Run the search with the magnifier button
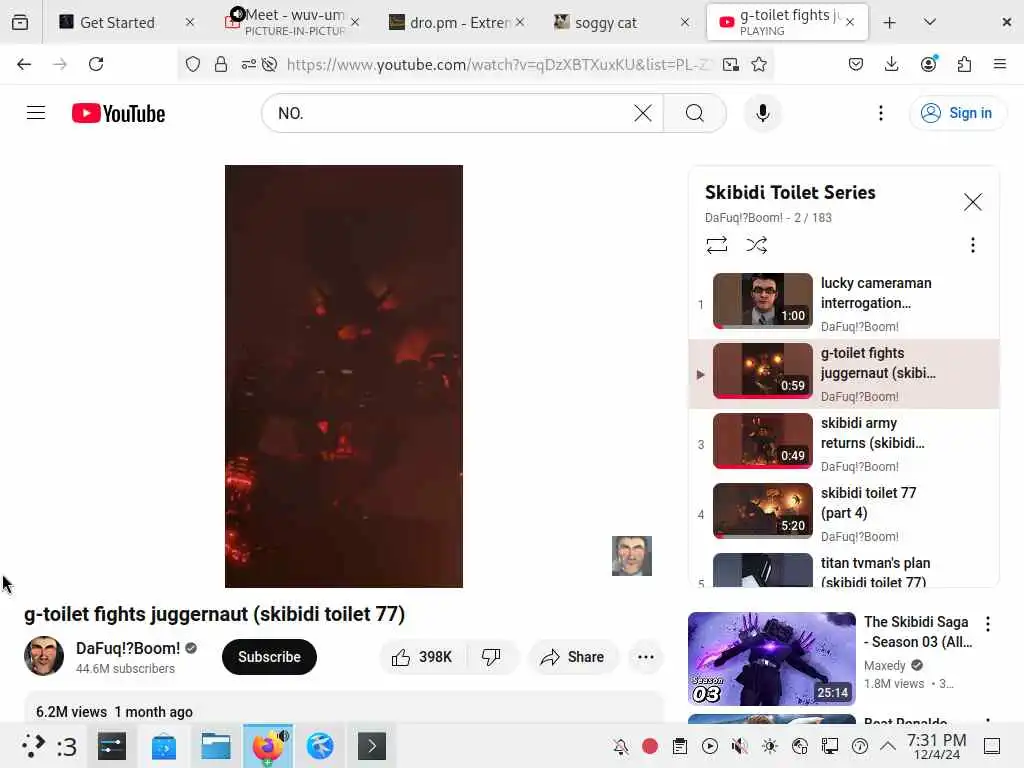This screenshot has width=1024, height=768. (695, 113)
